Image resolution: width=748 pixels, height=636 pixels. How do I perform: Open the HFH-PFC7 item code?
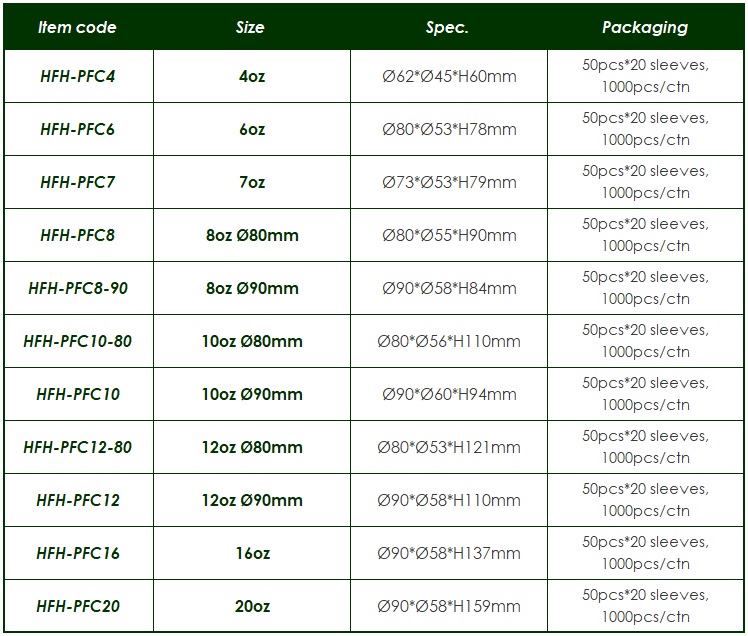click(77, 182)
